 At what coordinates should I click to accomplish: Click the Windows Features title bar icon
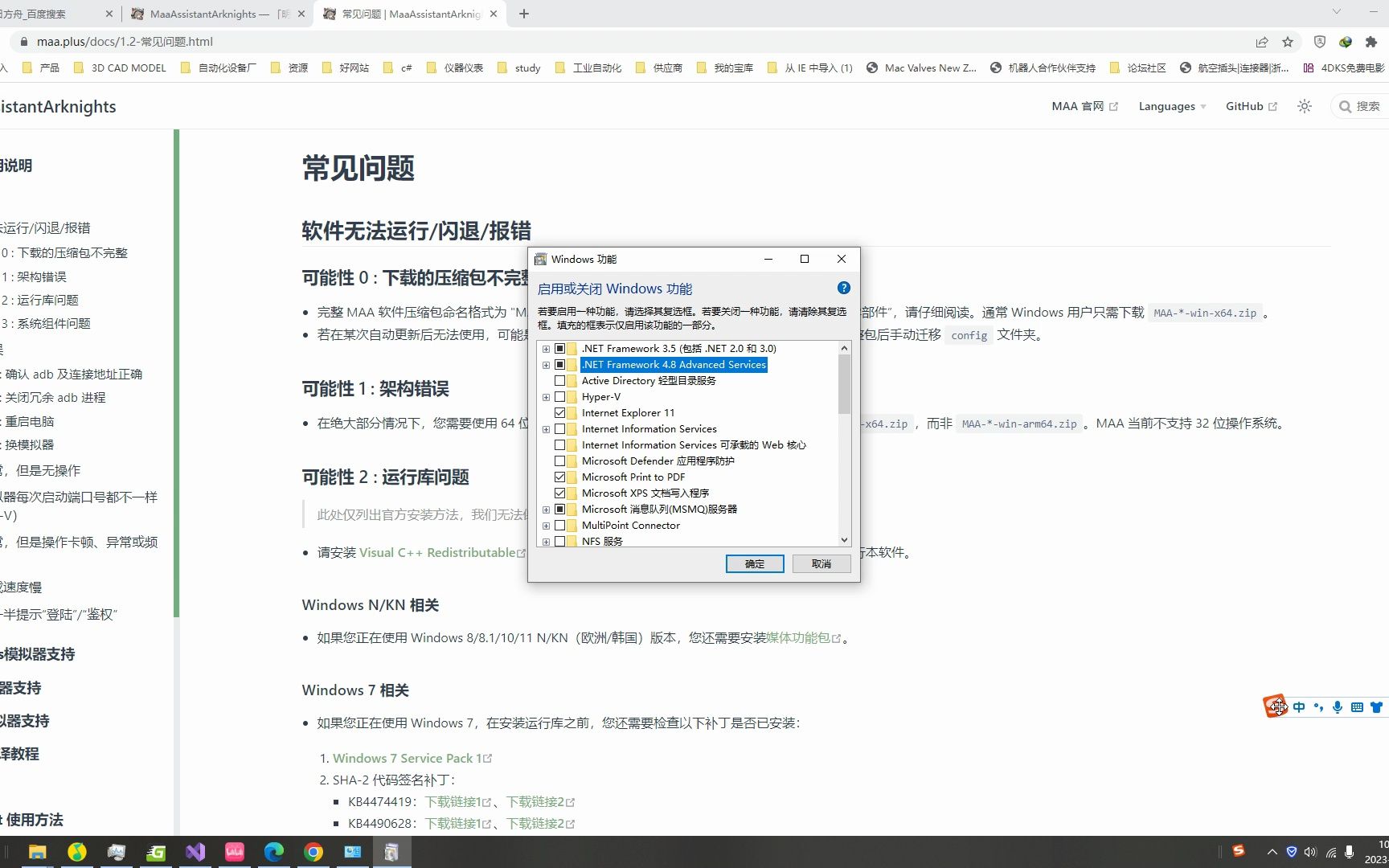coord(541,259)
